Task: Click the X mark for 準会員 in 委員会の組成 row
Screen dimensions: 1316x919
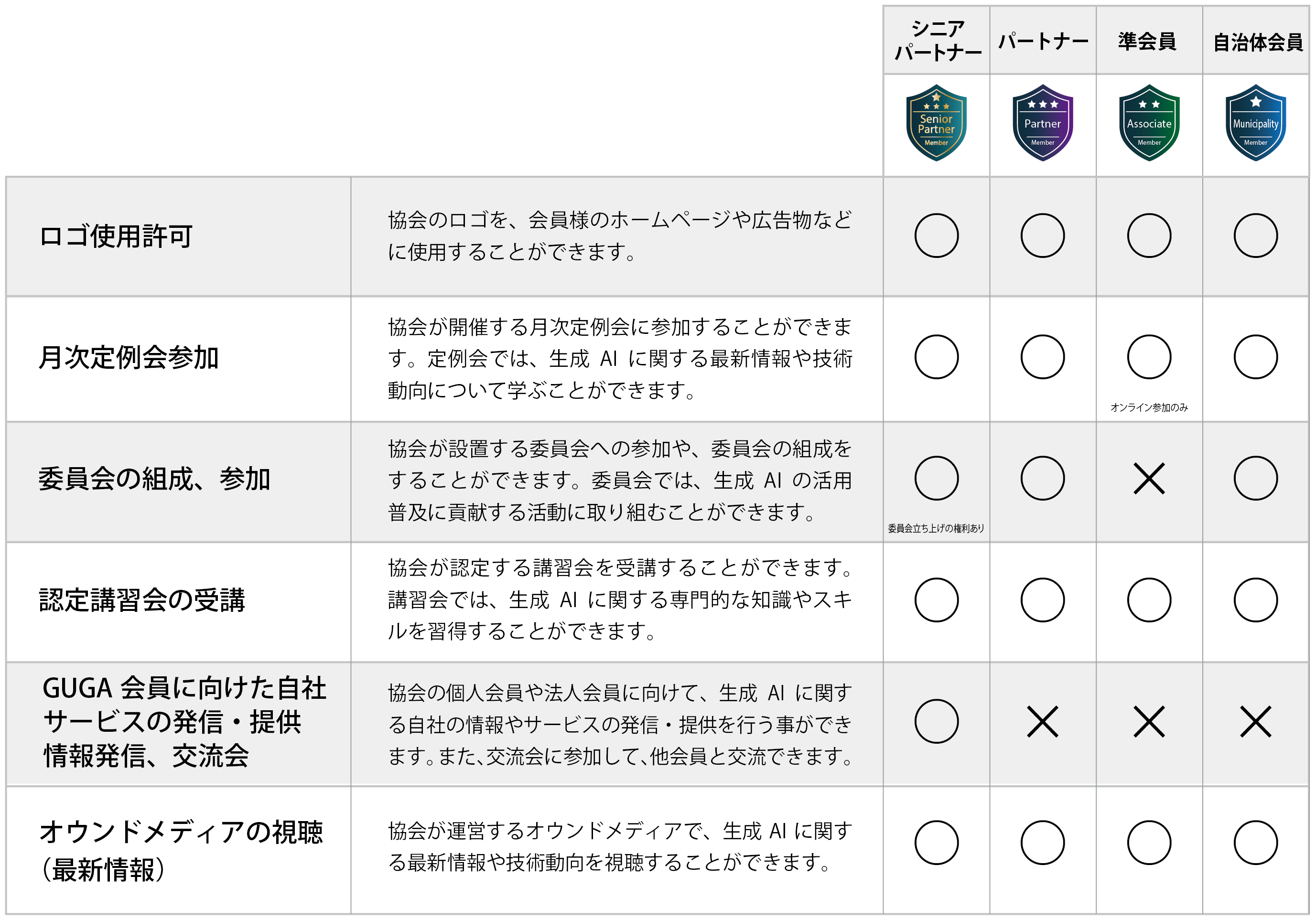Action: 1149,479
